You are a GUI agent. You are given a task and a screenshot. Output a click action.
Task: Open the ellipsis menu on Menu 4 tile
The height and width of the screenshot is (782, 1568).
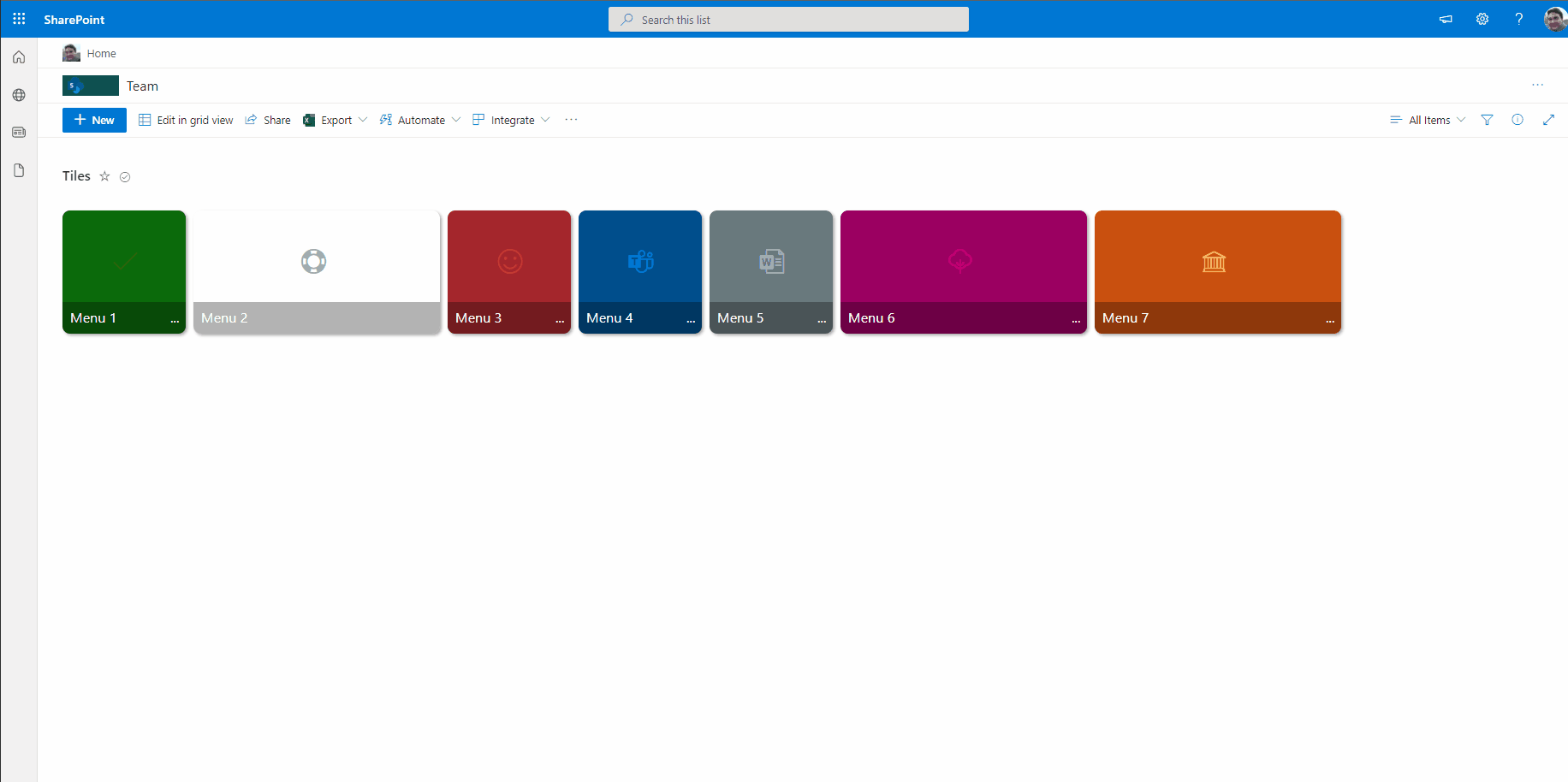click(691, 319)
